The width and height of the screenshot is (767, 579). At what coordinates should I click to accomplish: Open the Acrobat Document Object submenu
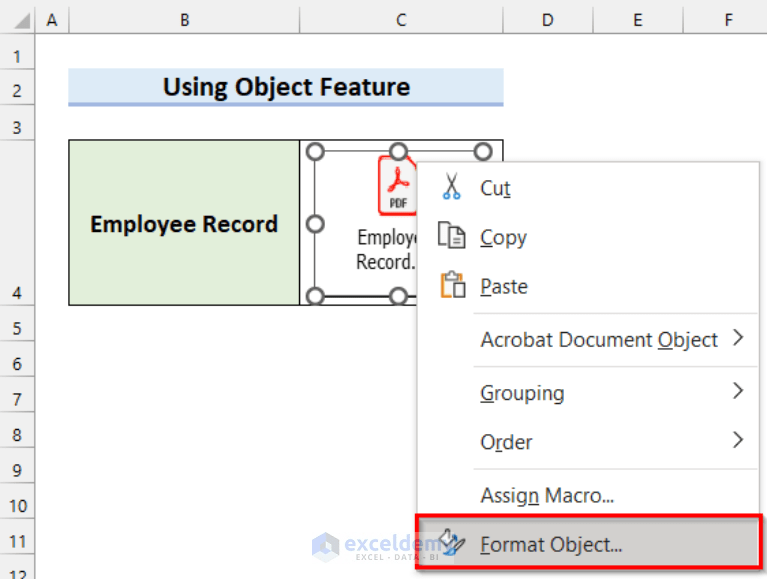click(587, 339)
